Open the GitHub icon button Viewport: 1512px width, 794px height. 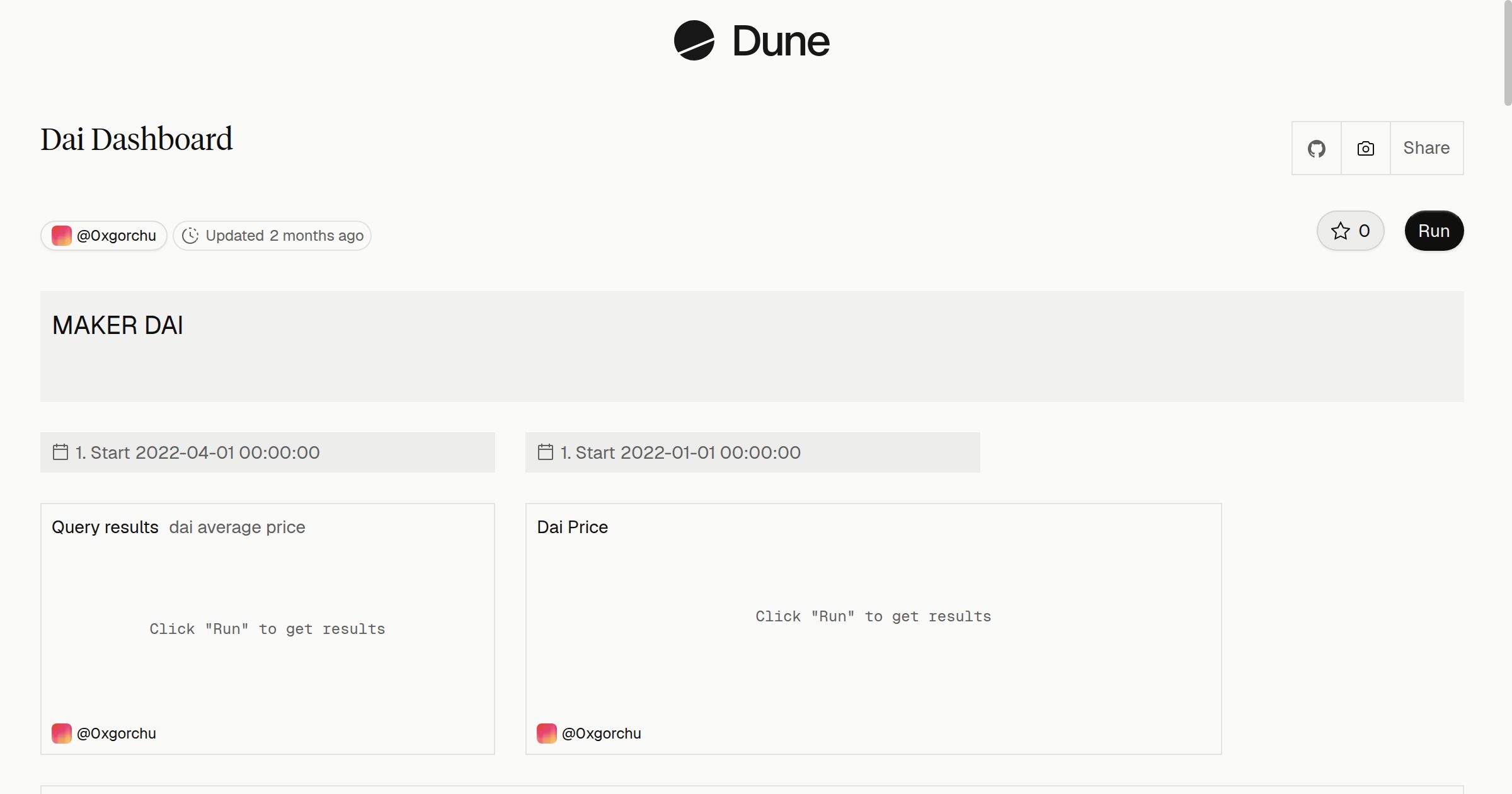(1316, 148)
